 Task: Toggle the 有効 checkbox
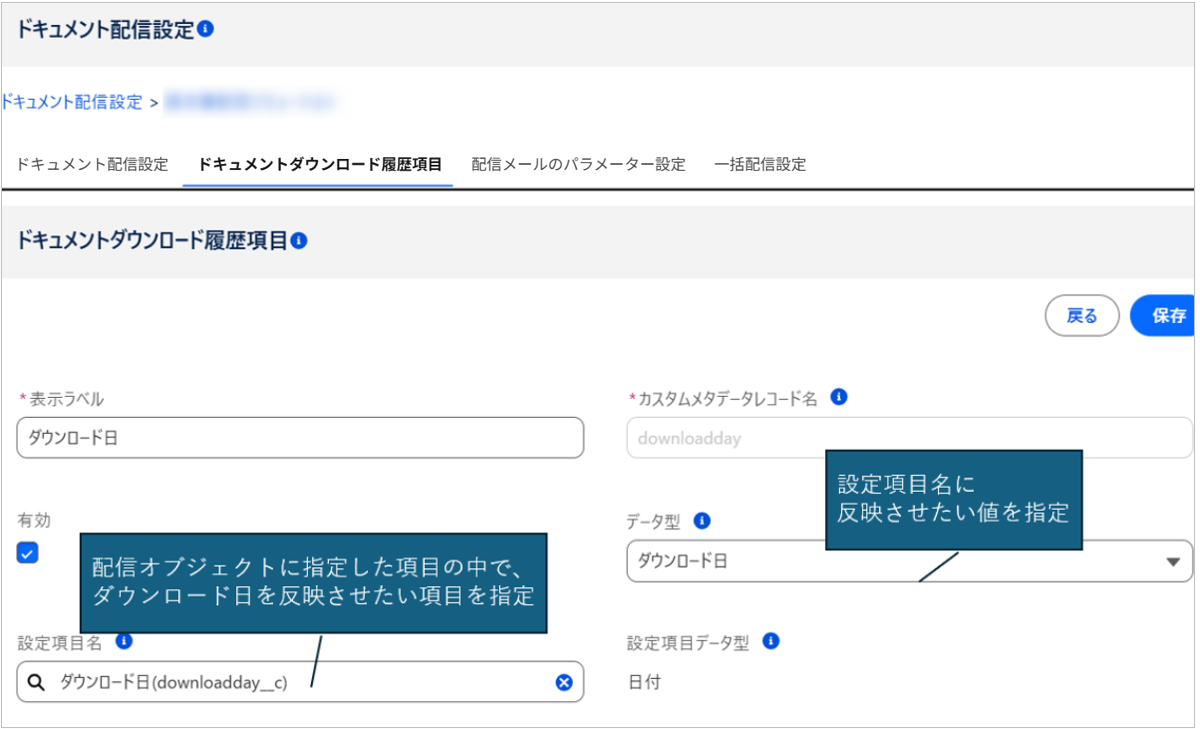(x=28, y=553)
